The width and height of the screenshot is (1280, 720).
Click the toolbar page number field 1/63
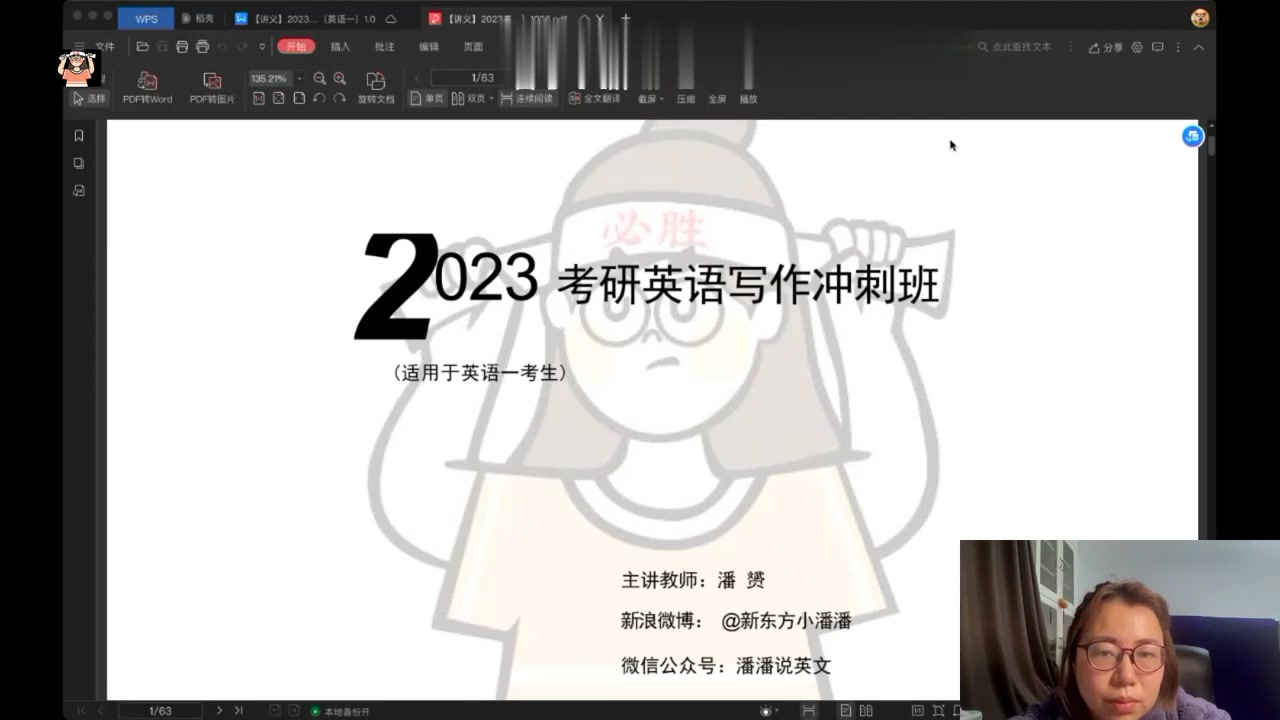pos(482,78)
